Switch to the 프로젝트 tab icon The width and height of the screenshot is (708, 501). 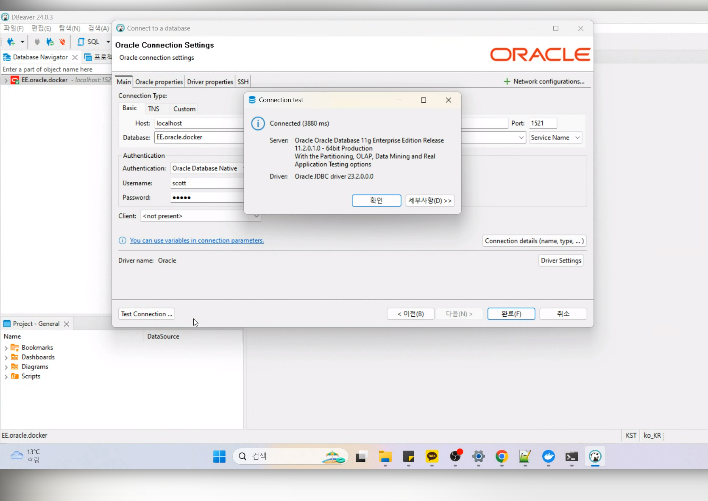click(x=88, y=57)
